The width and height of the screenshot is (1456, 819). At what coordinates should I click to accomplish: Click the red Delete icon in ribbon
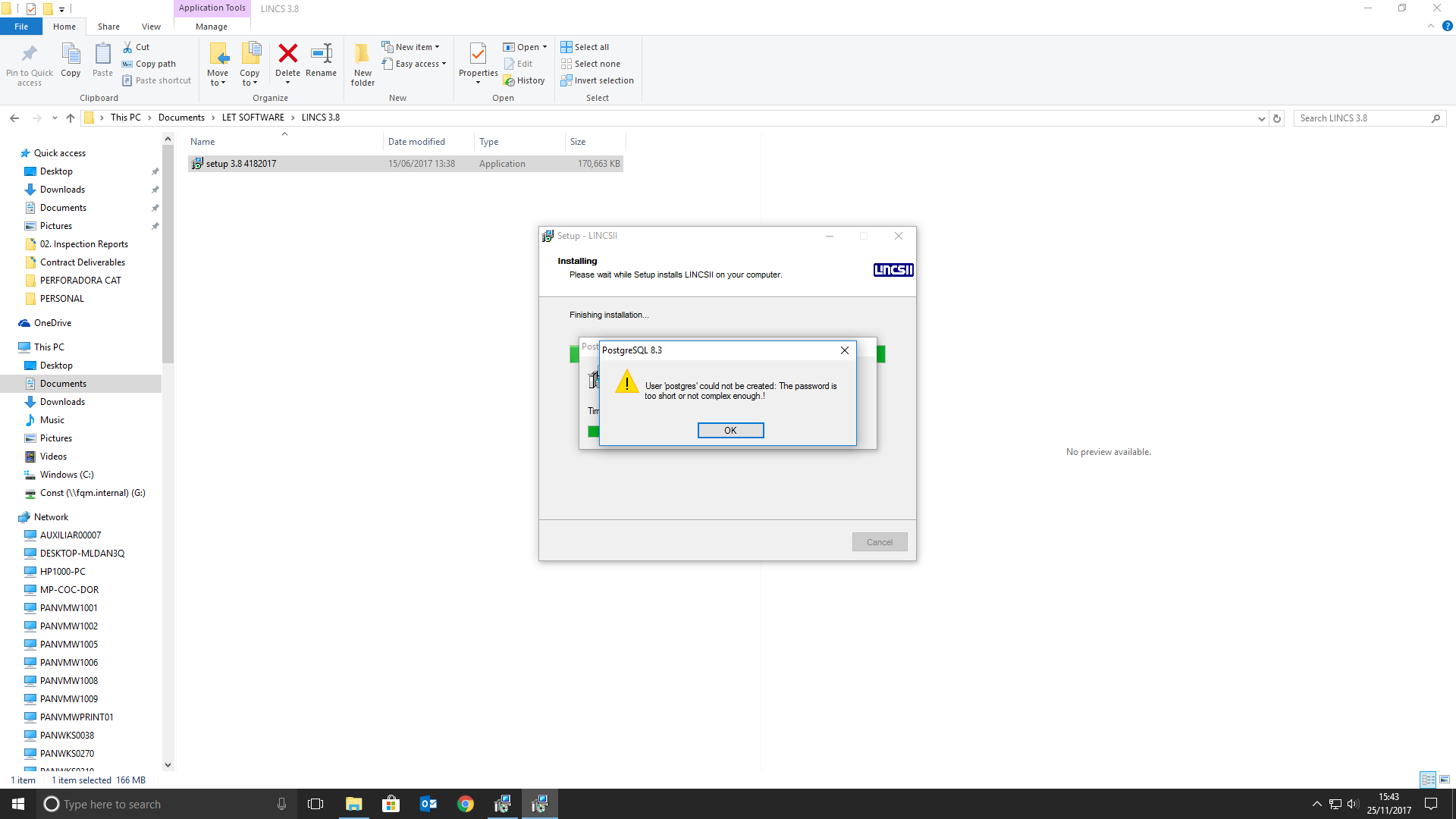tap(287, 55)
